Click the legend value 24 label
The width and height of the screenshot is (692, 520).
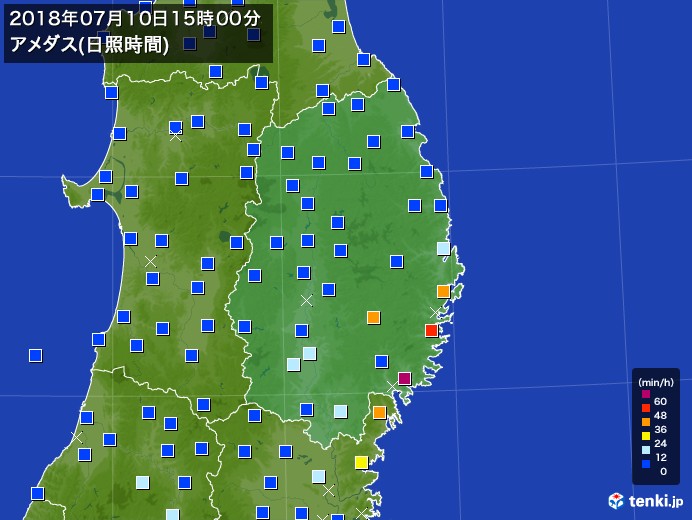click(660, 443)
